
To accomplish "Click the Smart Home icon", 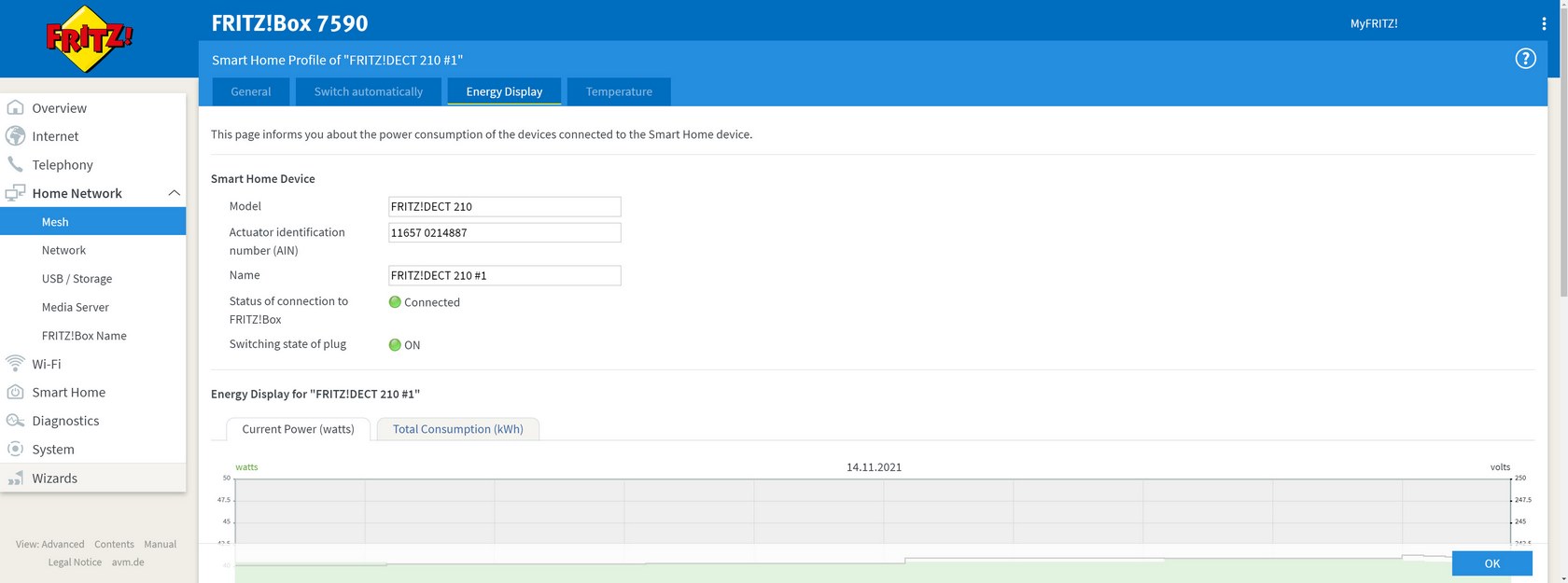I will point(15,392).
